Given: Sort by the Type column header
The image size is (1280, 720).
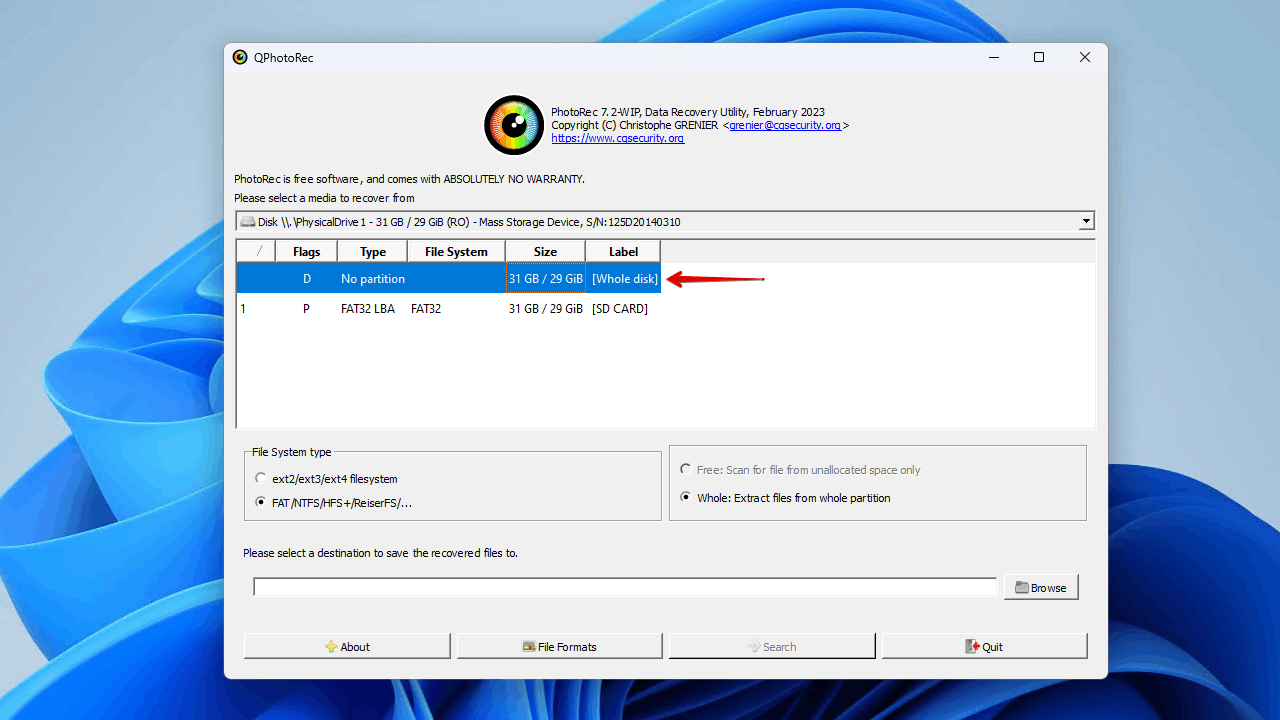Looking at the screenshot, I should coord(373,252).
